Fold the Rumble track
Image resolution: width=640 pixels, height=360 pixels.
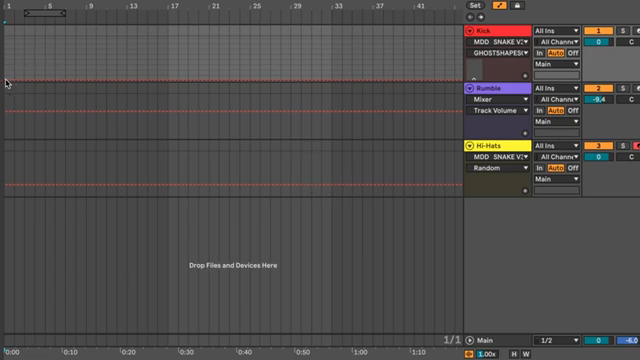(x=470, y=88)
